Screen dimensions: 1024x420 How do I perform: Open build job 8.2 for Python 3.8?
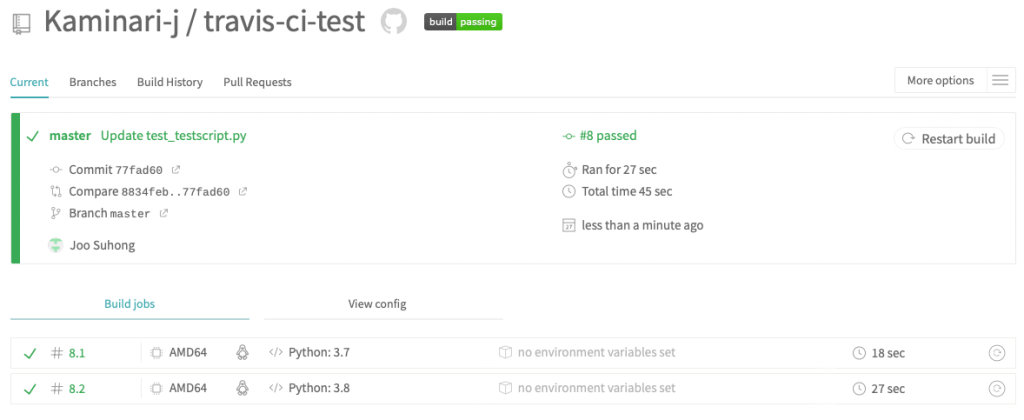click(x=511, y=389)
